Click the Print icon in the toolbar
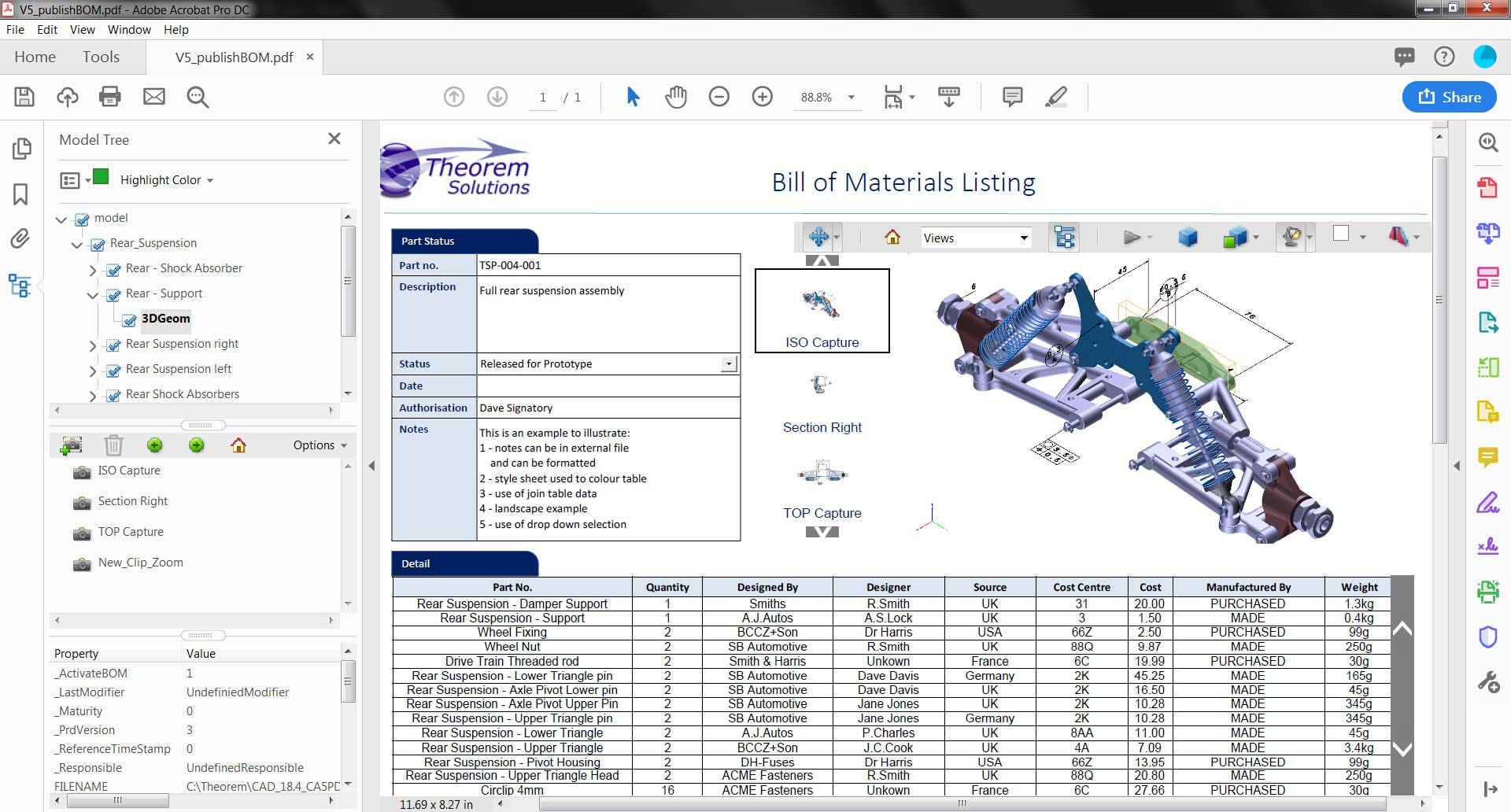Screen dimensions: 1511x812 (x=109, y=97)
